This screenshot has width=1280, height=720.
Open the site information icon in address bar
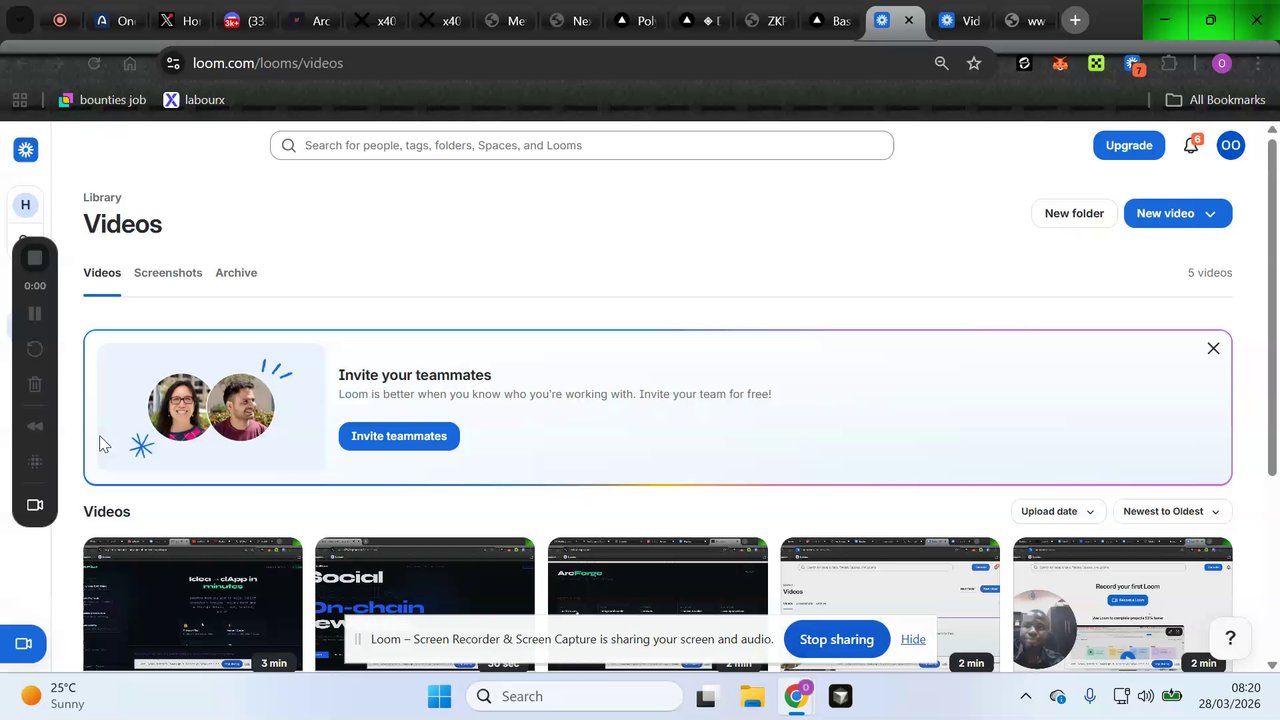pyautogui.click(x=173, y=63)
